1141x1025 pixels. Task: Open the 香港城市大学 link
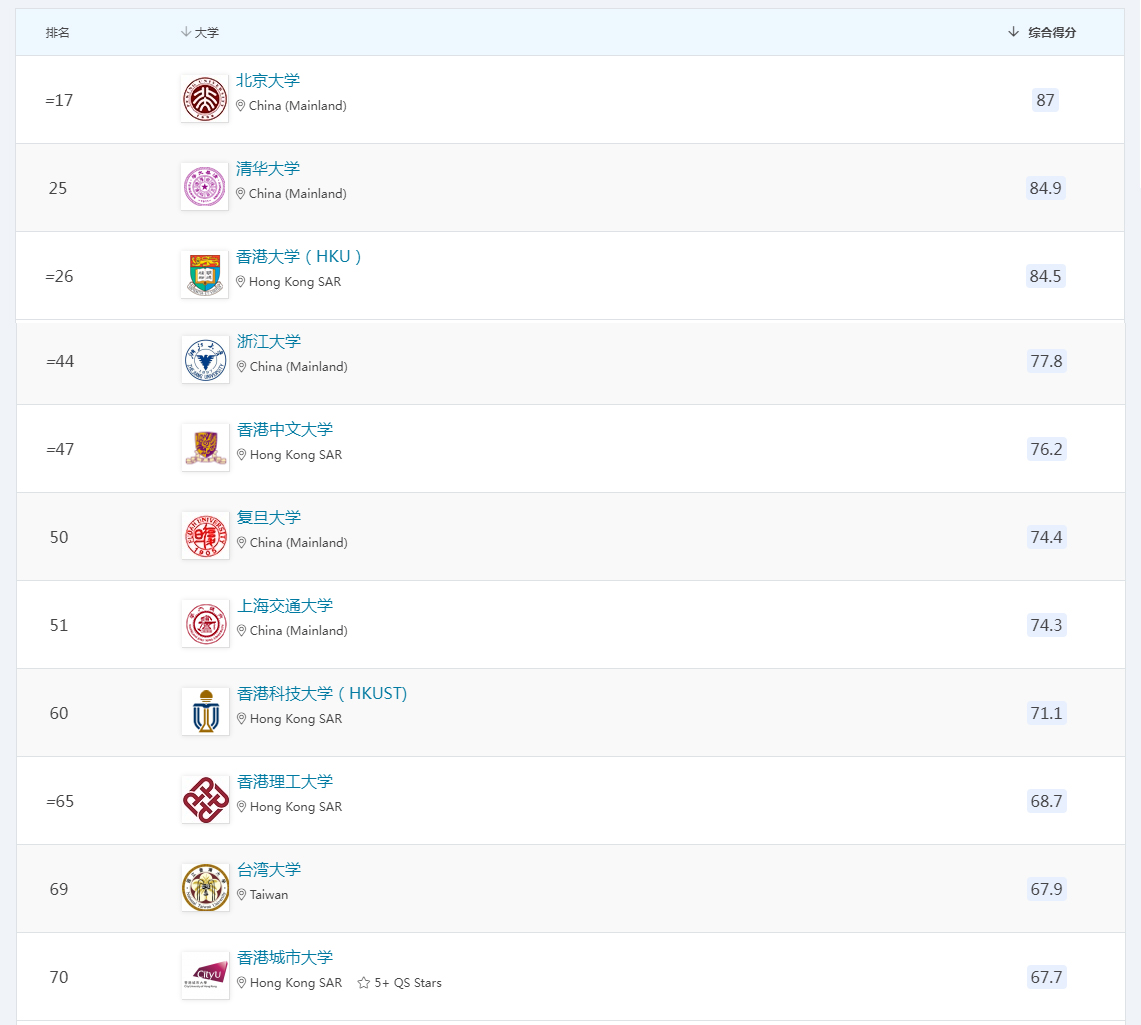point(285,958)
